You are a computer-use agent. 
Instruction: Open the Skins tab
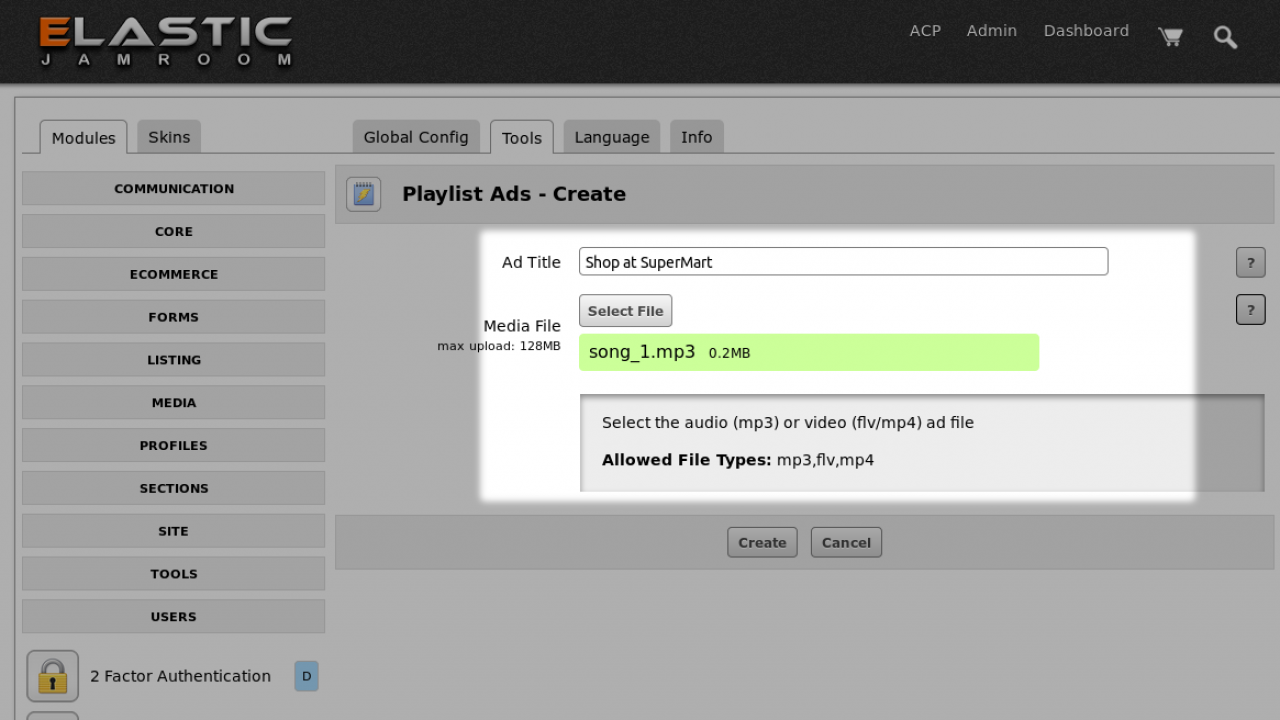[169, 137]
